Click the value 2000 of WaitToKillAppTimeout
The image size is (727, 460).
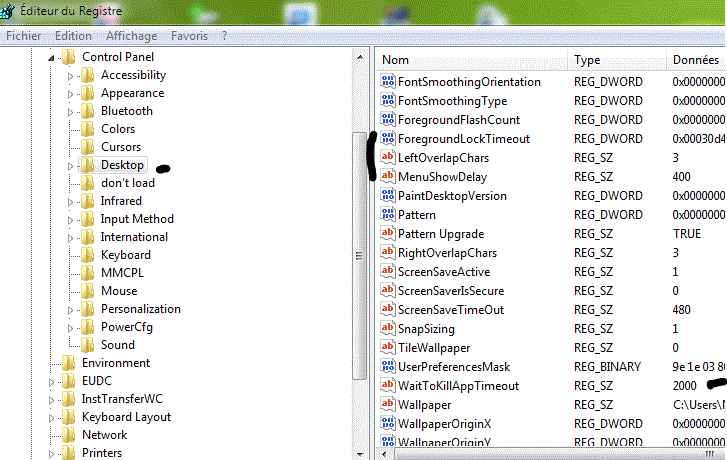684,386
